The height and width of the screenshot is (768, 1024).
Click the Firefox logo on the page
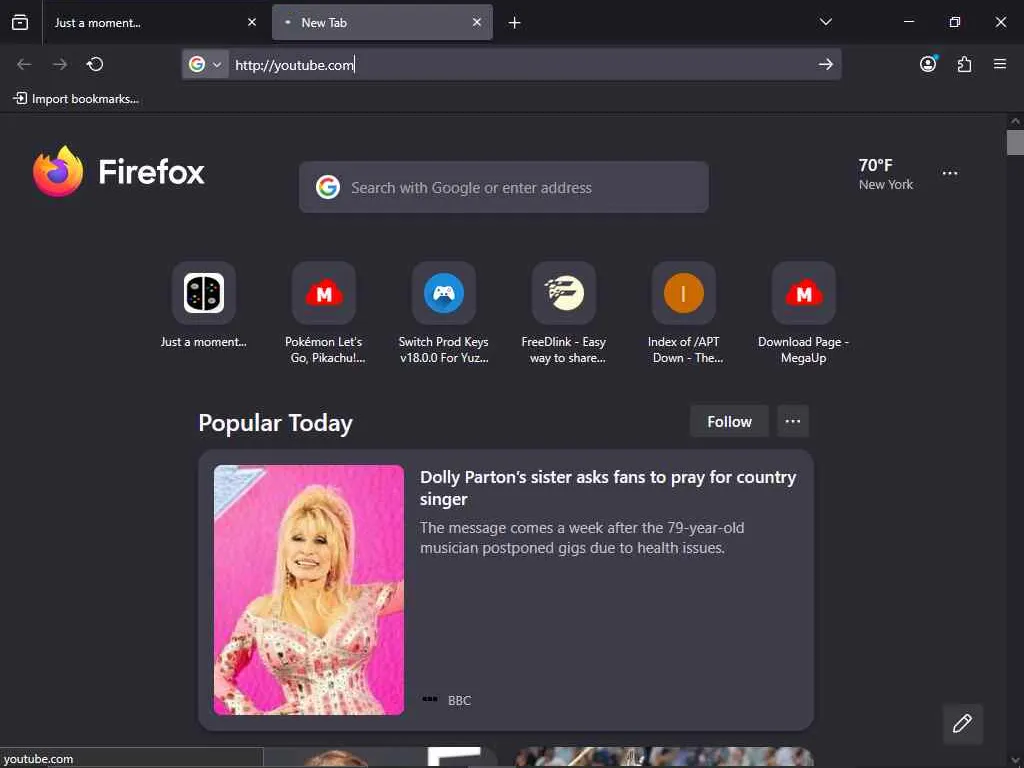pyautogui.click(x=119, y=171)
